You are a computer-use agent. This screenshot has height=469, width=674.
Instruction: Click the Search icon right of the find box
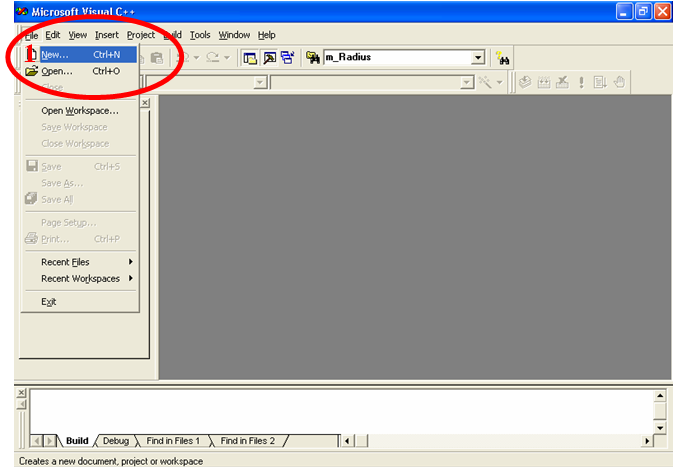(503, 59)
